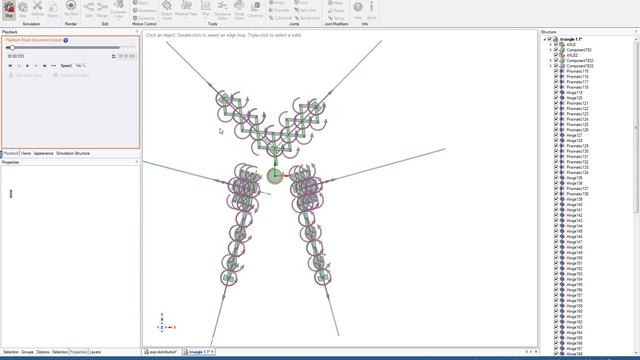Image resolution: width=640 pixels, height=360 pixels.
Task: Open simulation Settings in the ribbon
Action: [x=38, y=10]
